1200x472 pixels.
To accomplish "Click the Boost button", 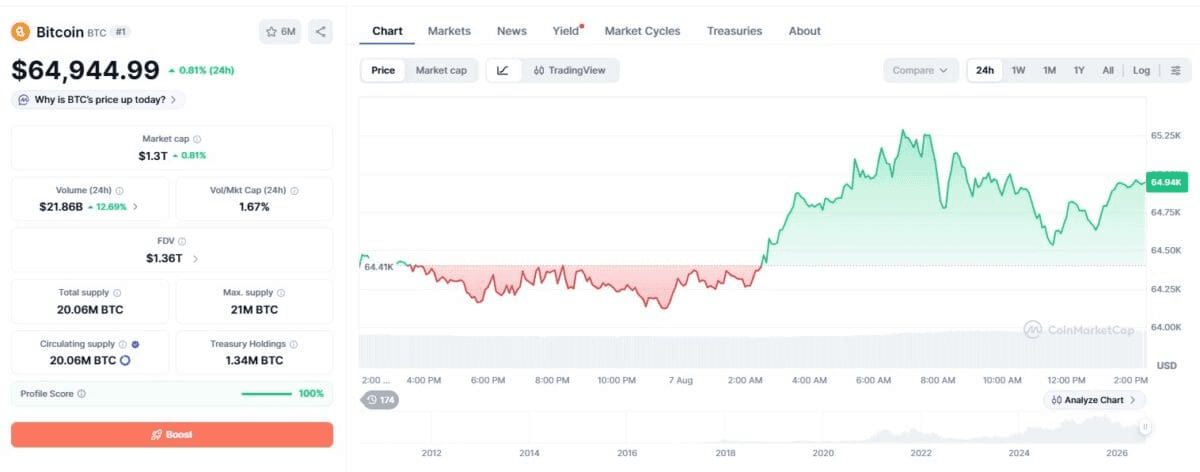I will pos(172,434).
